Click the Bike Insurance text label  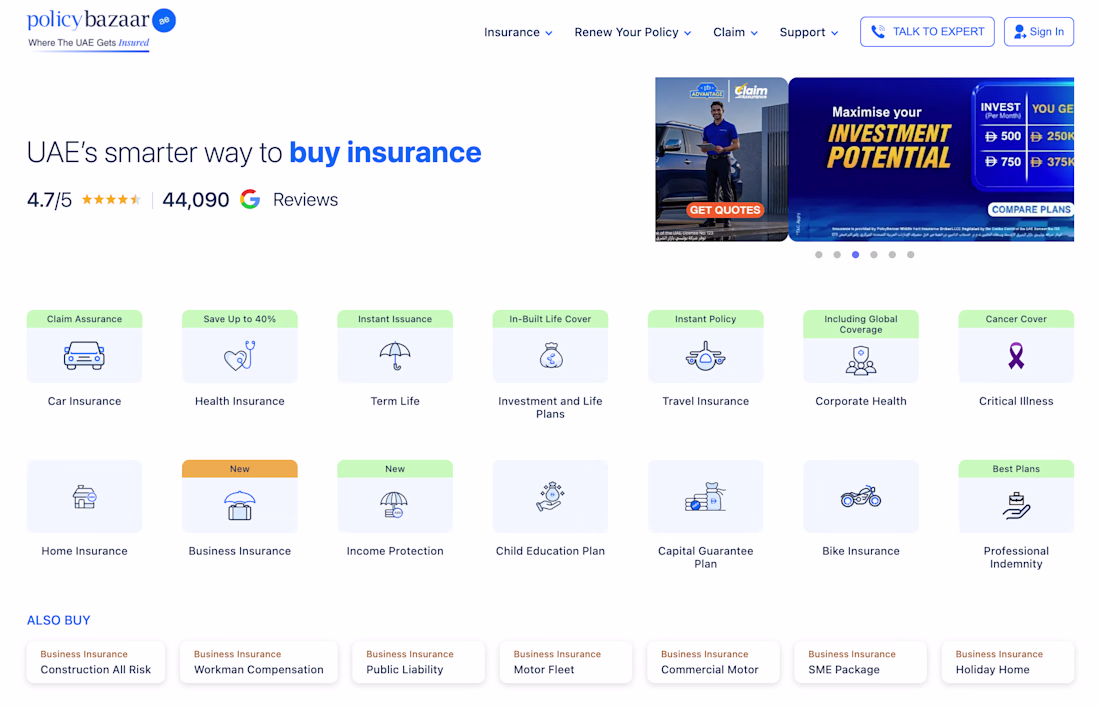[x=861, y=551]
